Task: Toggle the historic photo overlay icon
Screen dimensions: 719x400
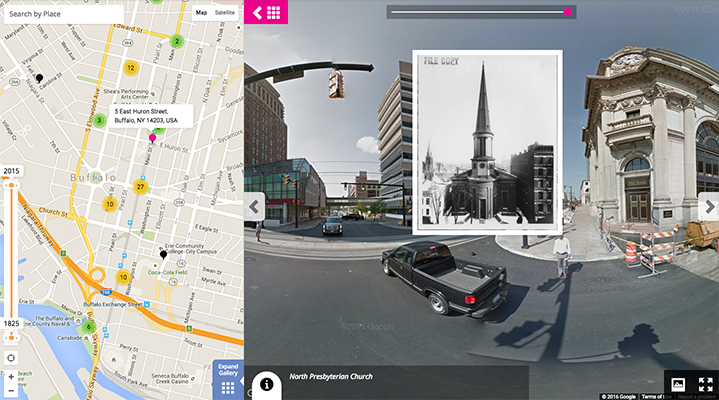Action: (677, 385)
